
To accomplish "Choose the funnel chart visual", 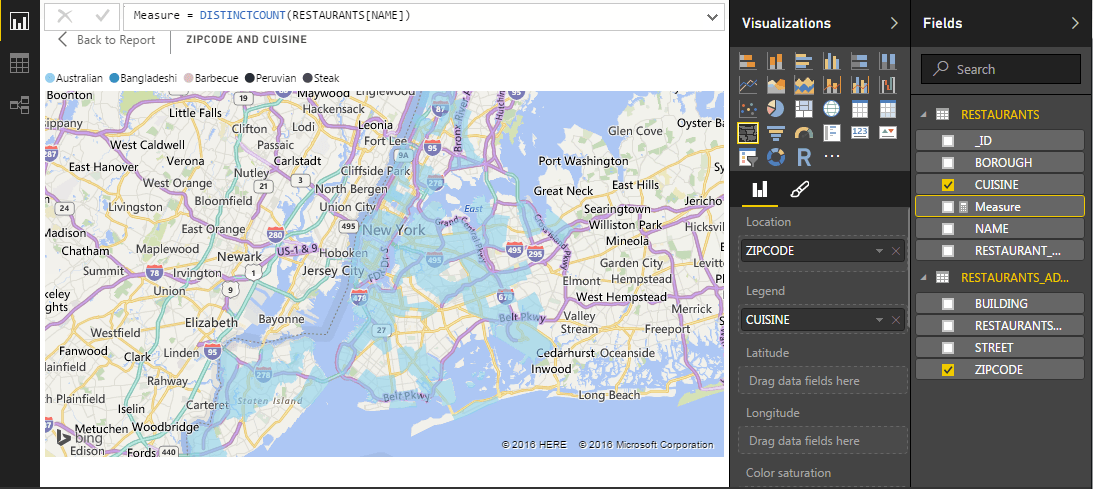I will pyautogui.click(x=775, y=133).
